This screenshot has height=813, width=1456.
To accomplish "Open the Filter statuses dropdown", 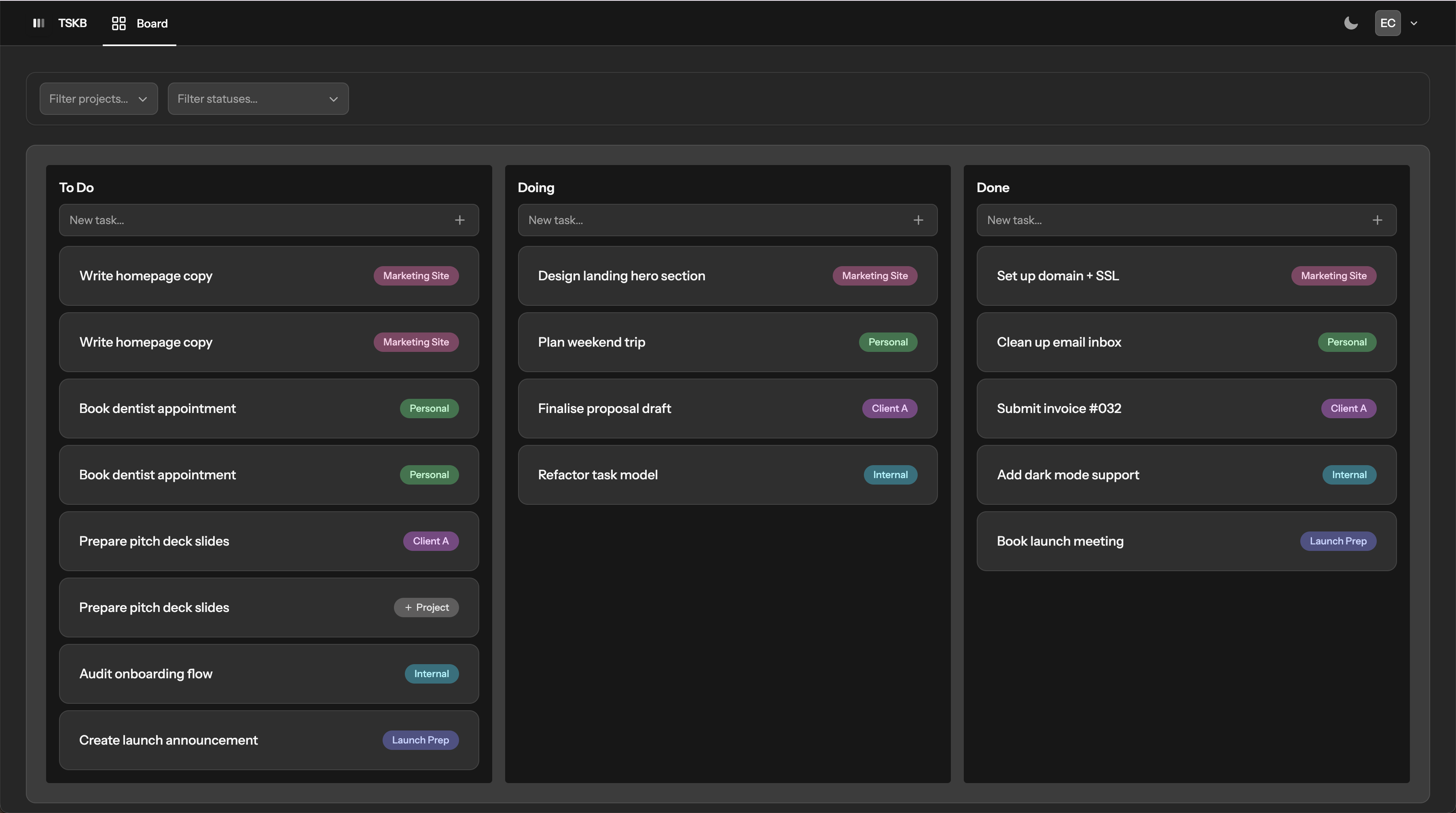I will point(258,99).
